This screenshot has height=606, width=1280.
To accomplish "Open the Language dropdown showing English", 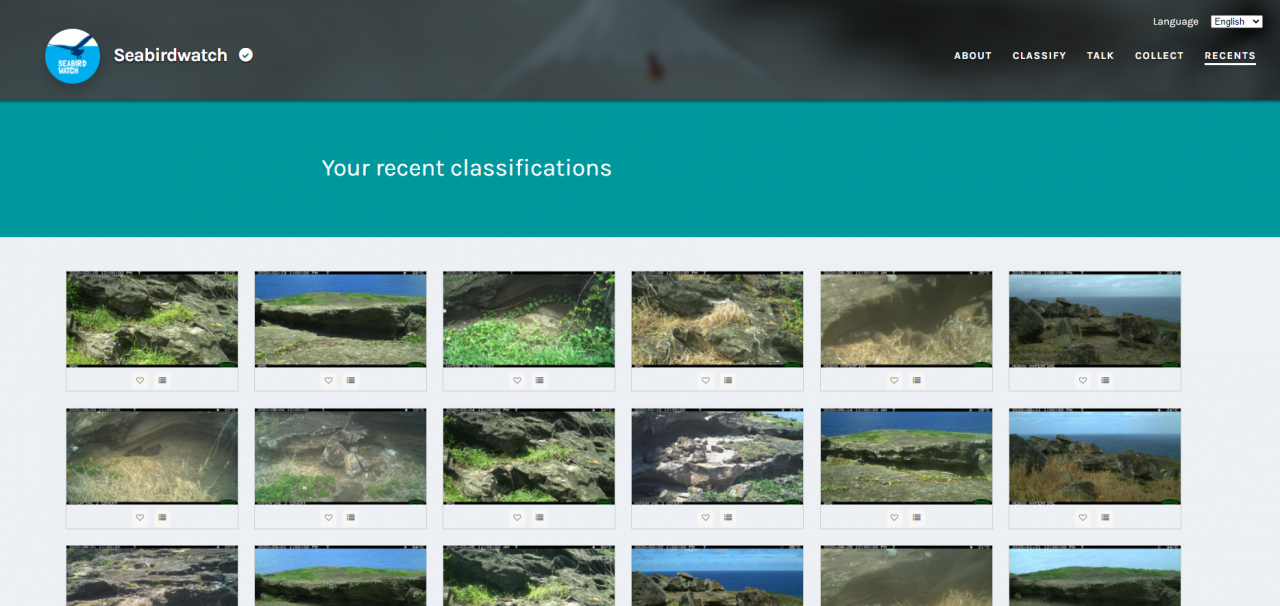I will tap(1236, 22).
